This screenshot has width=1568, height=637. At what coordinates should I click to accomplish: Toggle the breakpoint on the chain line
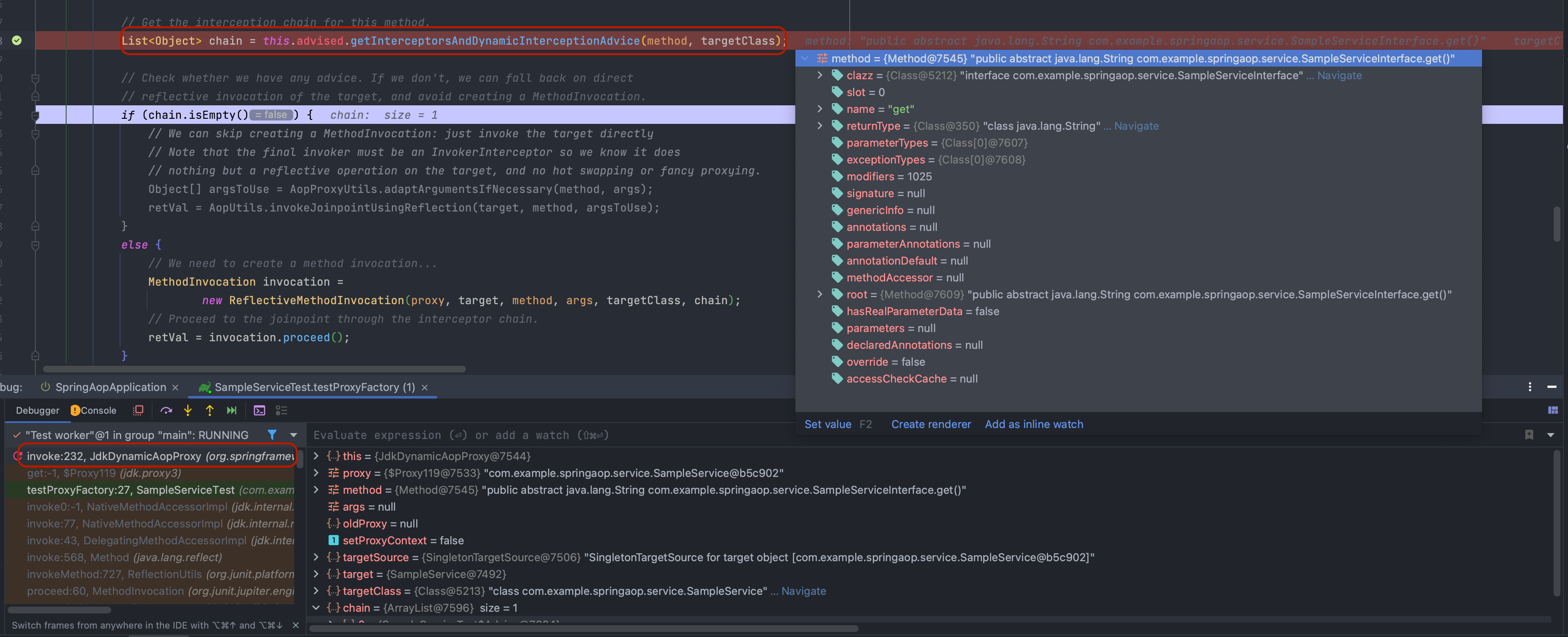point(17,41)
